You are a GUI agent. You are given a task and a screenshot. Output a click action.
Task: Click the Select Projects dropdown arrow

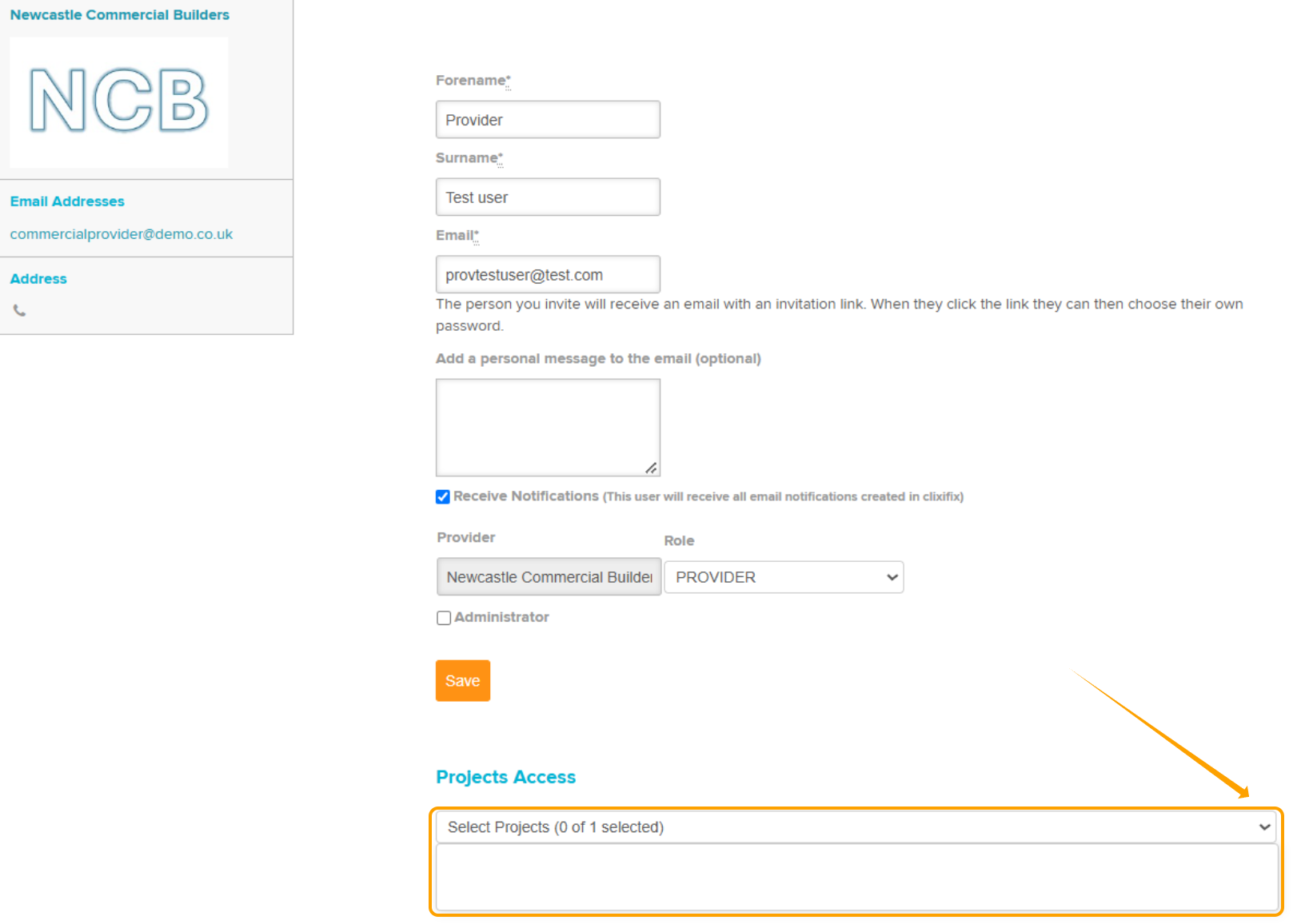click(x=1264, y=827)
